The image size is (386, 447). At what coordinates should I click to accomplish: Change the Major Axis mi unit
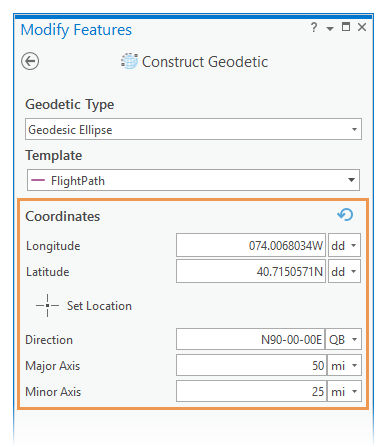(344, 365)
